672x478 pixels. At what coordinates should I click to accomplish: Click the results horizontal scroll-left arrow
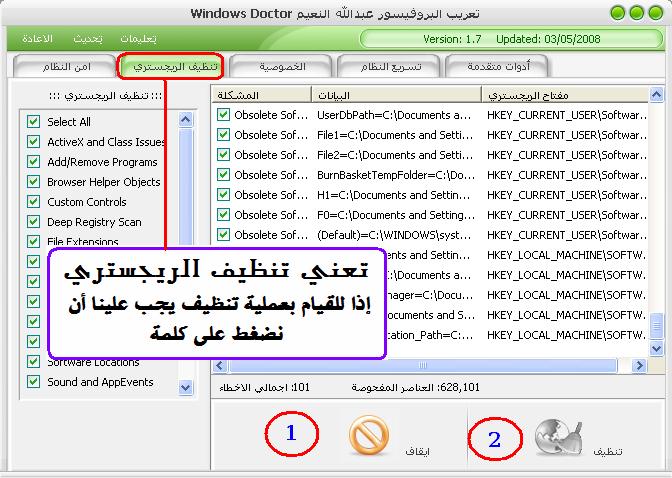click(220, 365)
